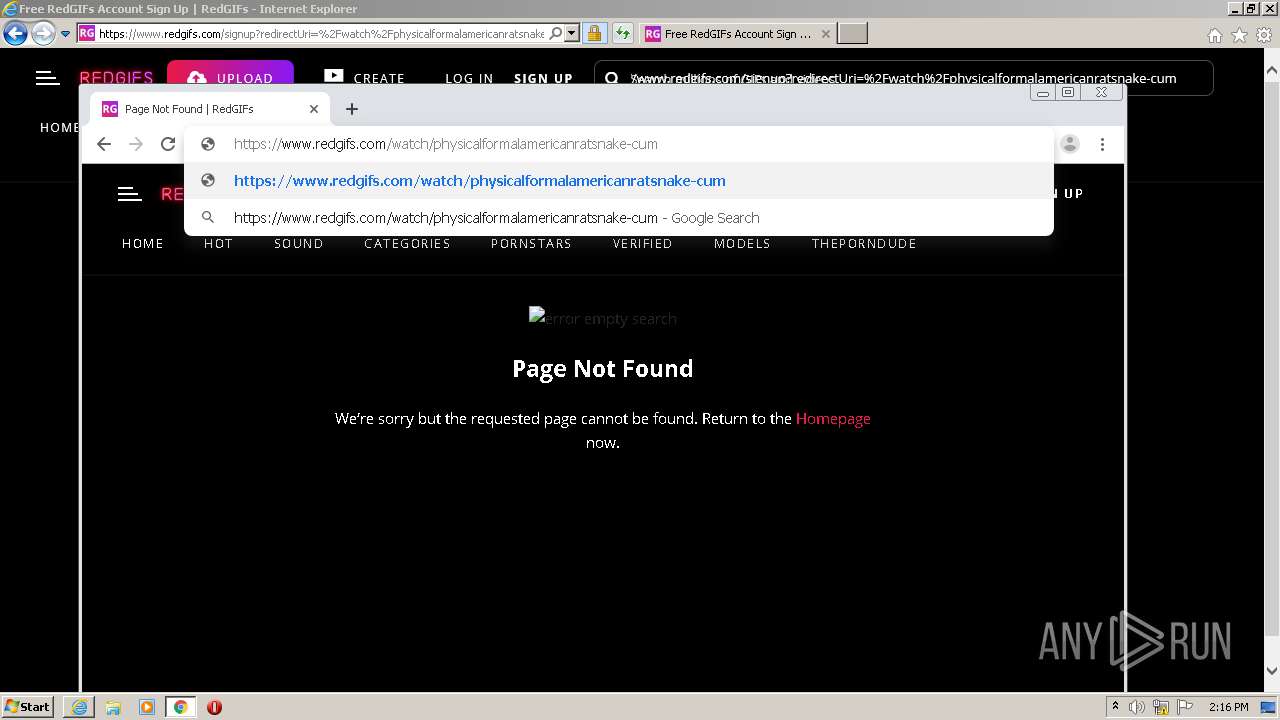Refresh the page in Internet Explorer
Screen dimensions: 1280x720
coord(623,33)
